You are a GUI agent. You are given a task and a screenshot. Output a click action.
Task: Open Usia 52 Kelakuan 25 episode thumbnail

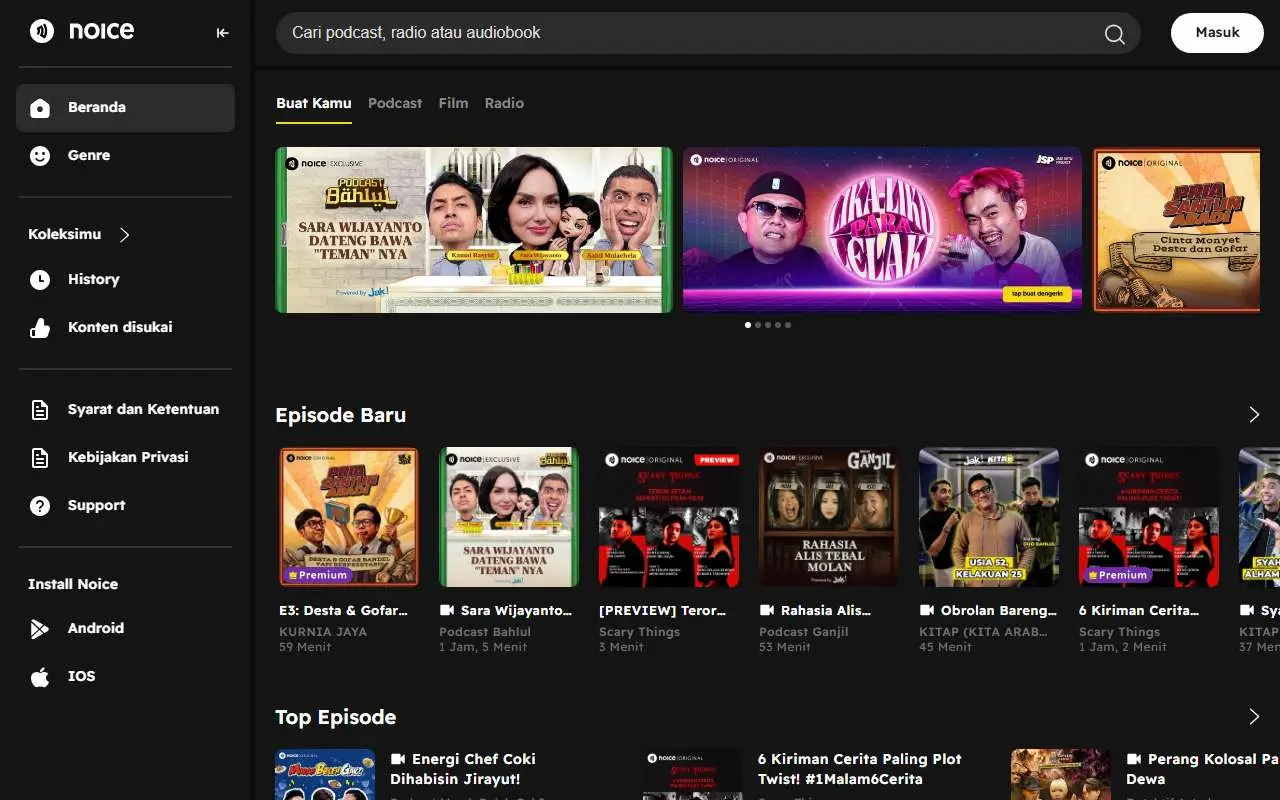click(989, 517)
